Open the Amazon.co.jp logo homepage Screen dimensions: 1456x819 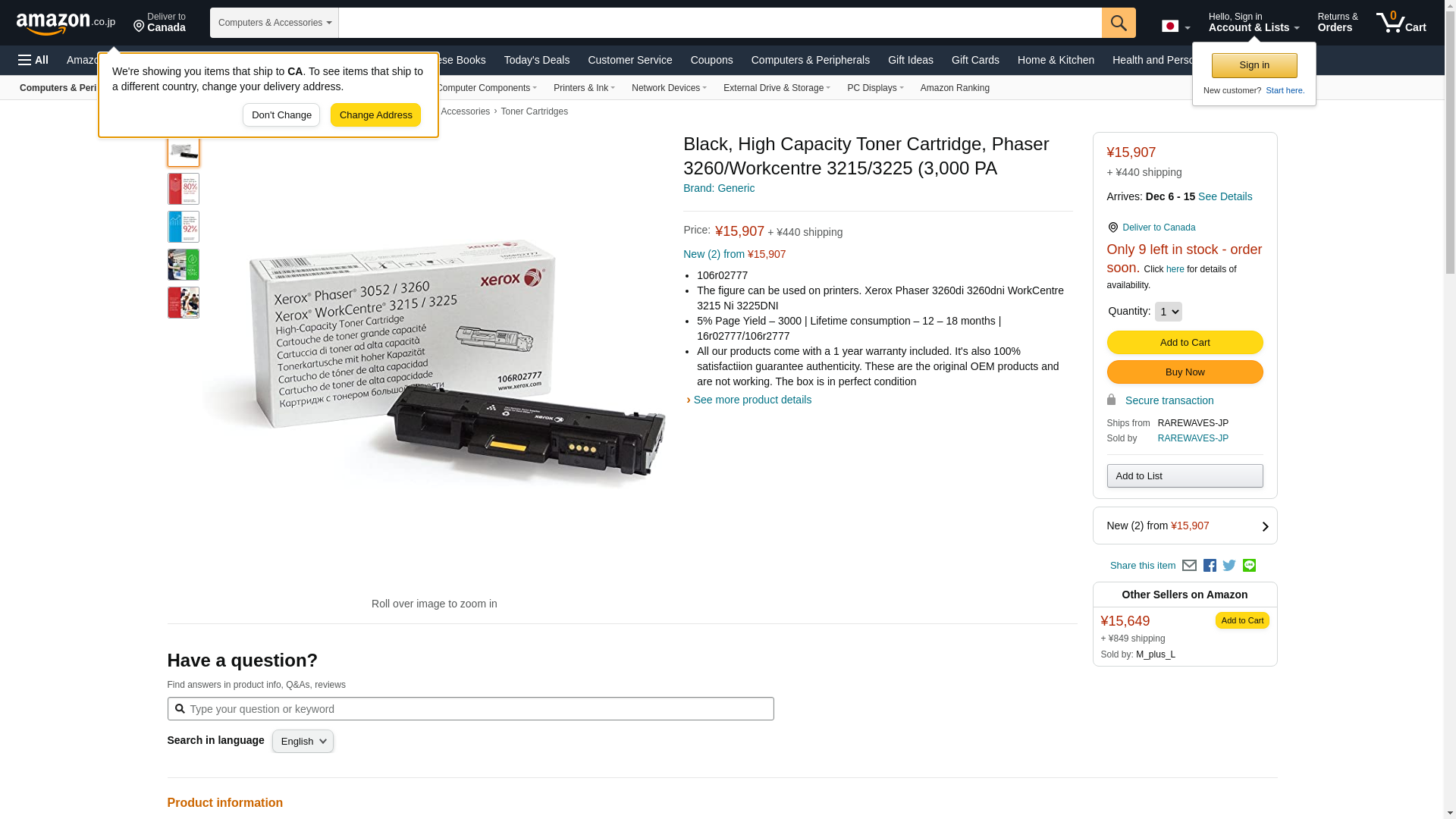(66, 24)
